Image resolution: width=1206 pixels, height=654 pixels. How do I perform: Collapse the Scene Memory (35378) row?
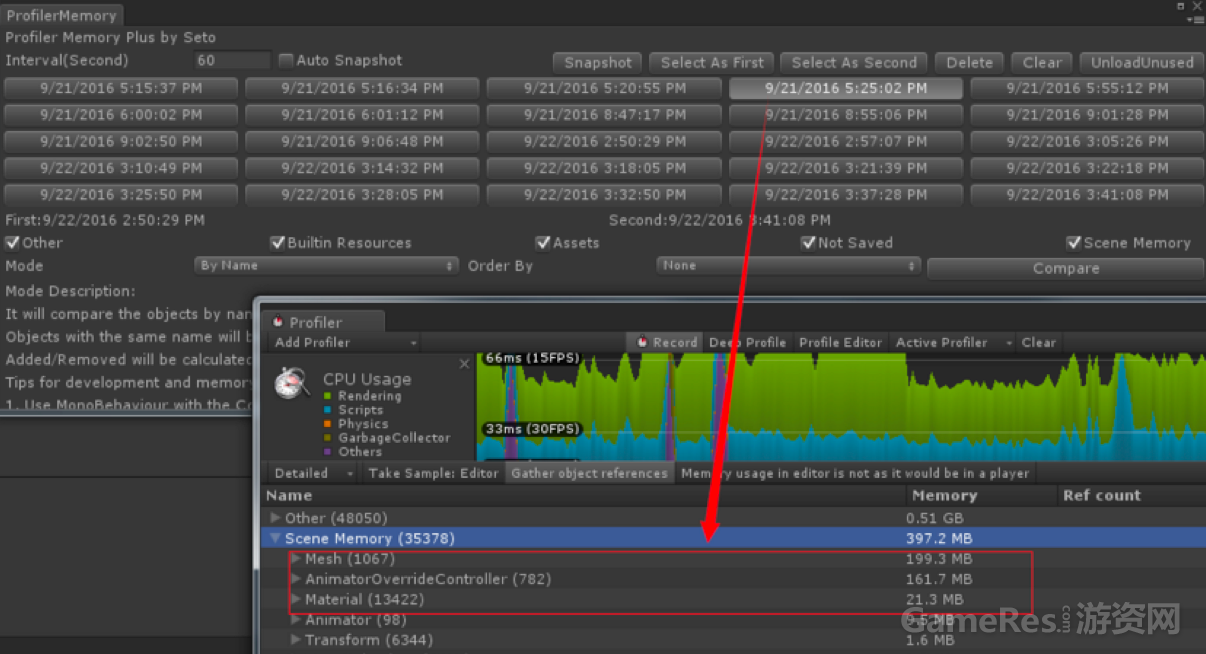pyautogui.click(x=276, y=539)
